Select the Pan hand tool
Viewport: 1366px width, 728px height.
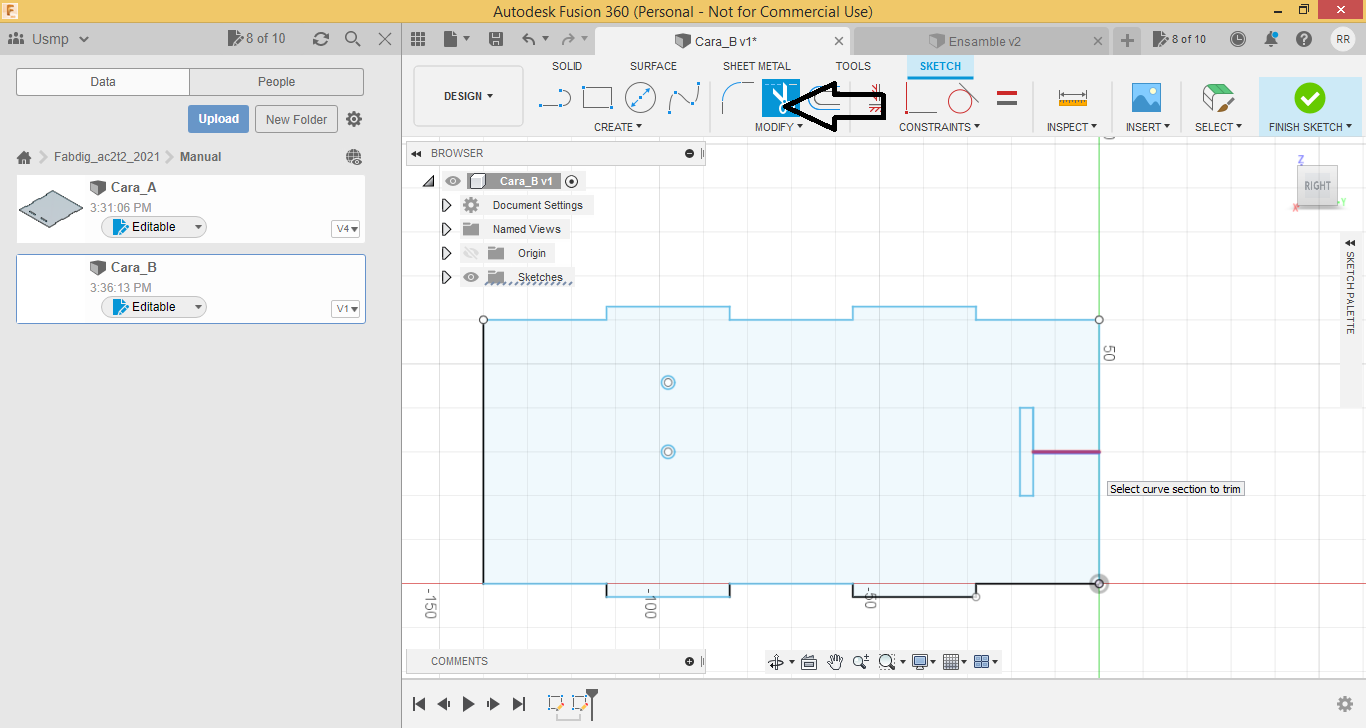[x=835, y=662]
